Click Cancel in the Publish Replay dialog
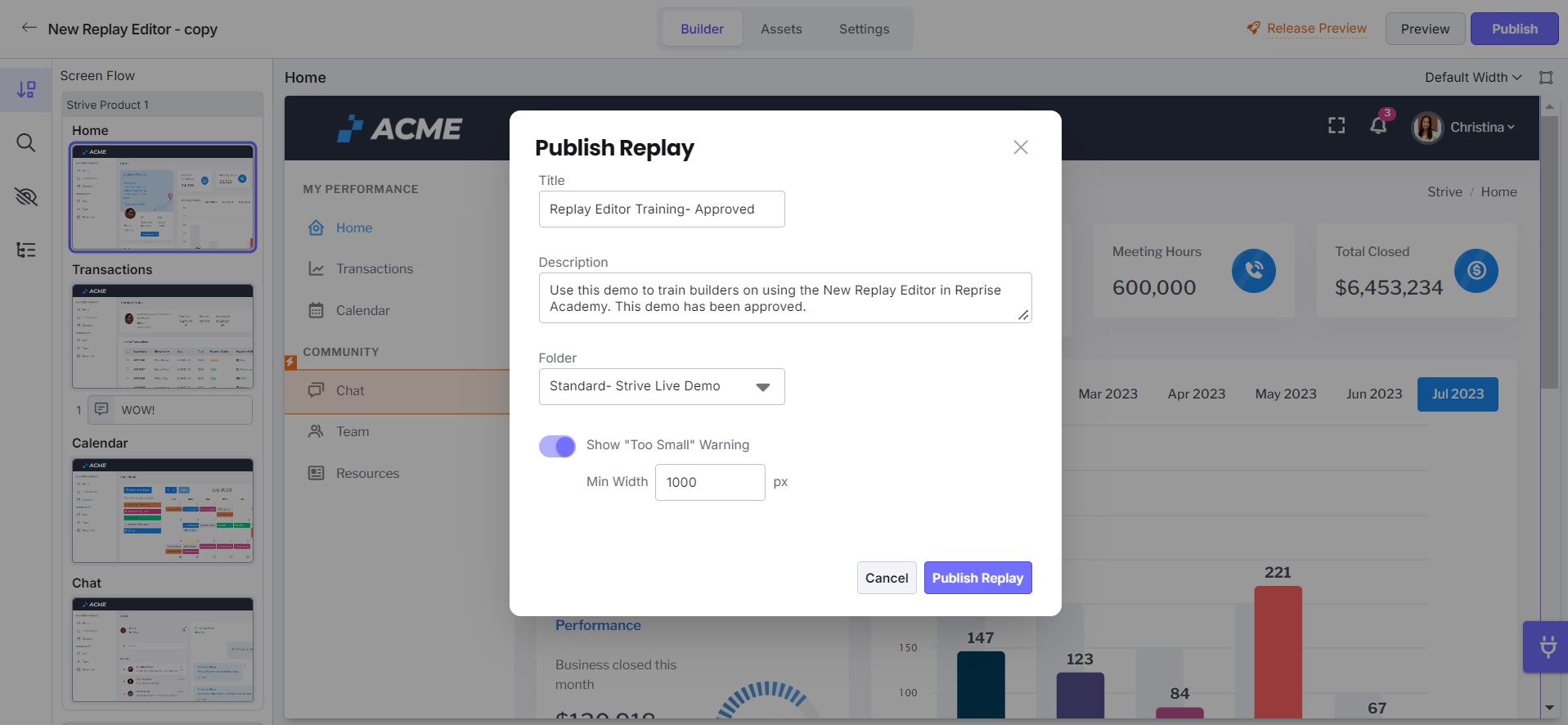The height and width of the screenshot is (725, 1568). coord(887,578)
